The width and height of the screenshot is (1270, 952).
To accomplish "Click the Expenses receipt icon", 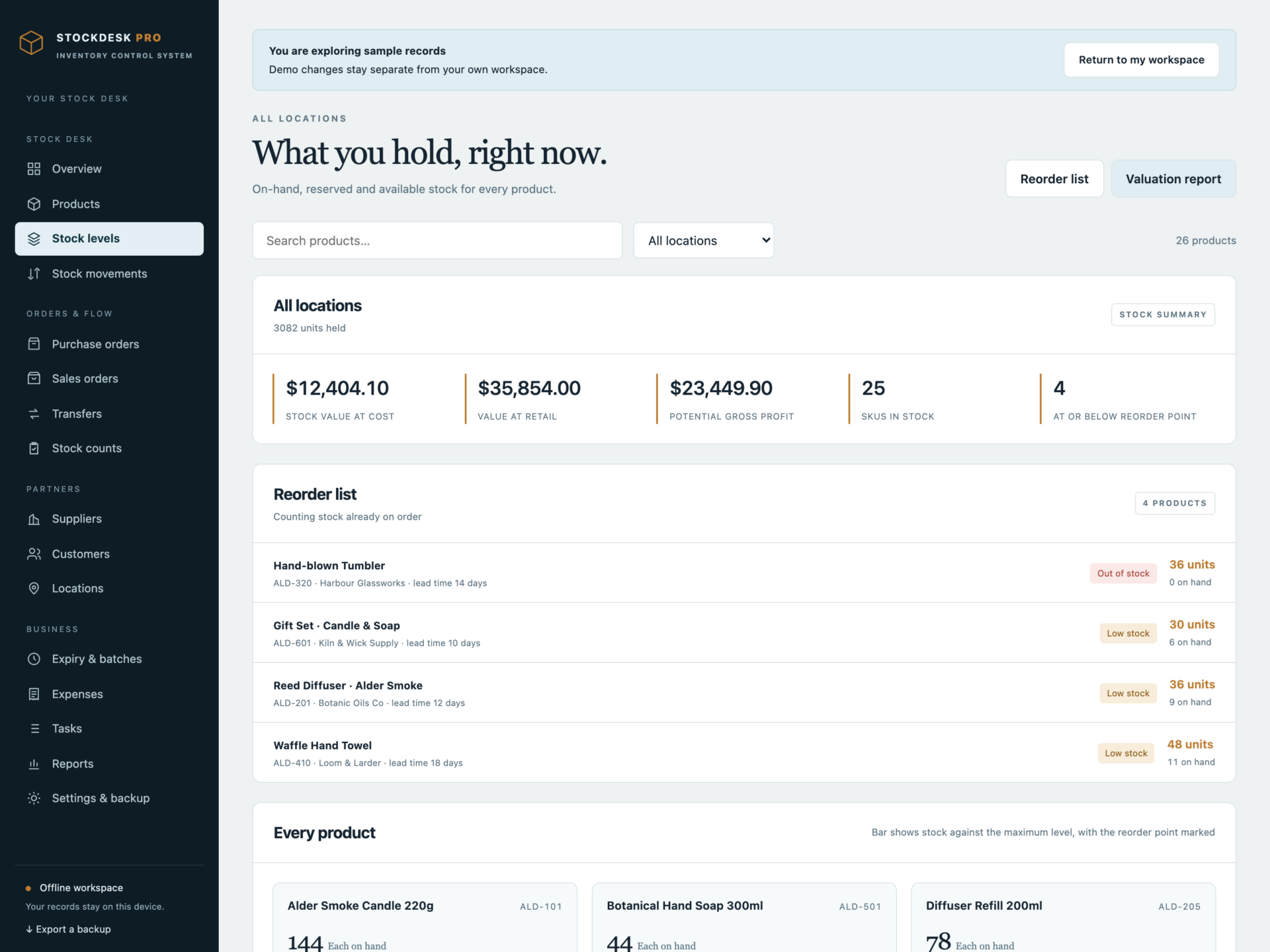I will point(34,694).
